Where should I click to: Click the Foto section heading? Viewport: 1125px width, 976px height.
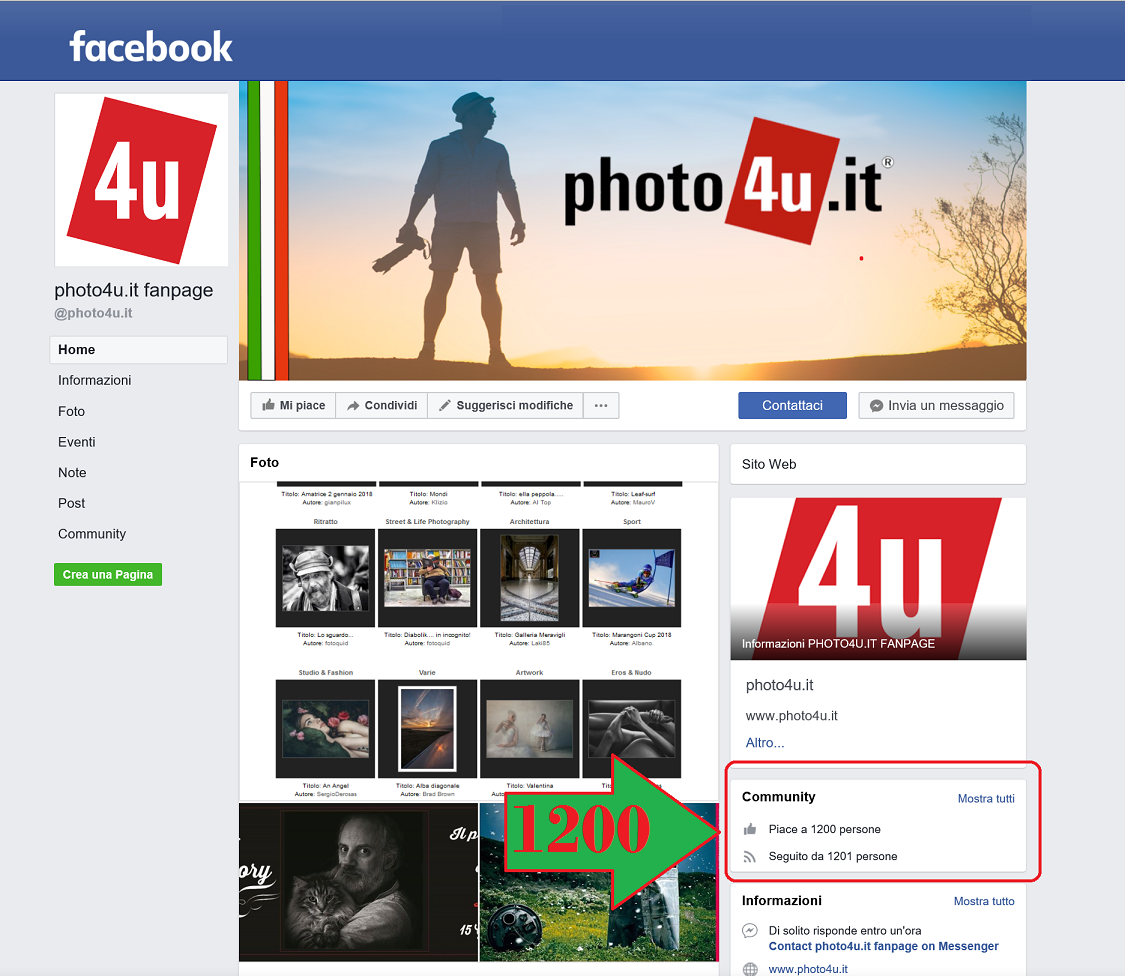click(x=265, y=463)
